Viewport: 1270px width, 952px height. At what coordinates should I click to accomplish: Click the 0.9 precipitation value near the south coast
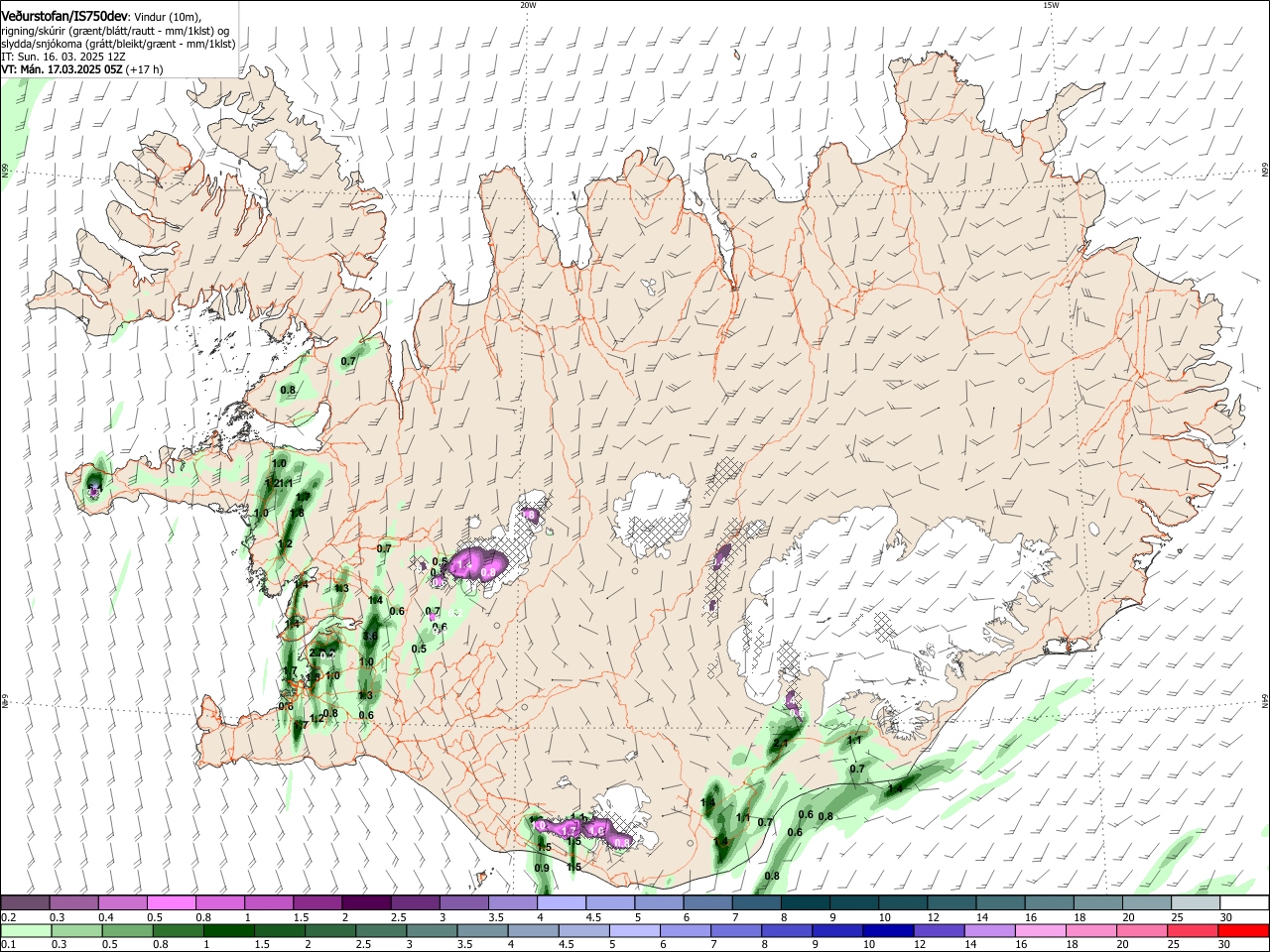coord(542,868)
